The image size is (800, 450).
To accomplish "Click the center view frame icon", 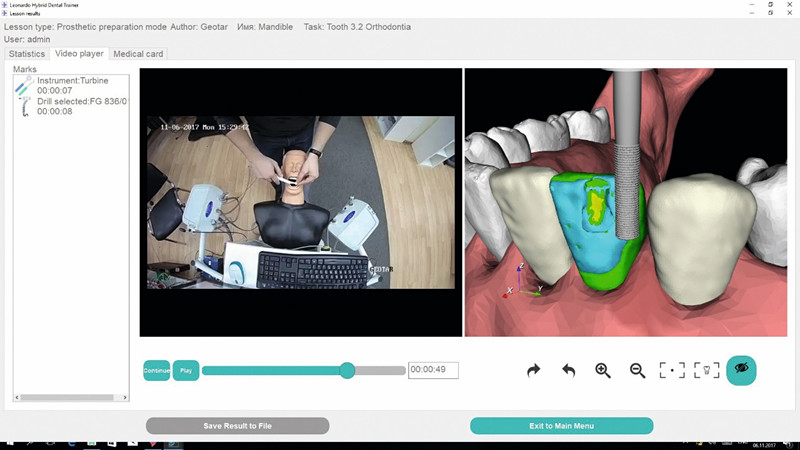I will (672, 370).
